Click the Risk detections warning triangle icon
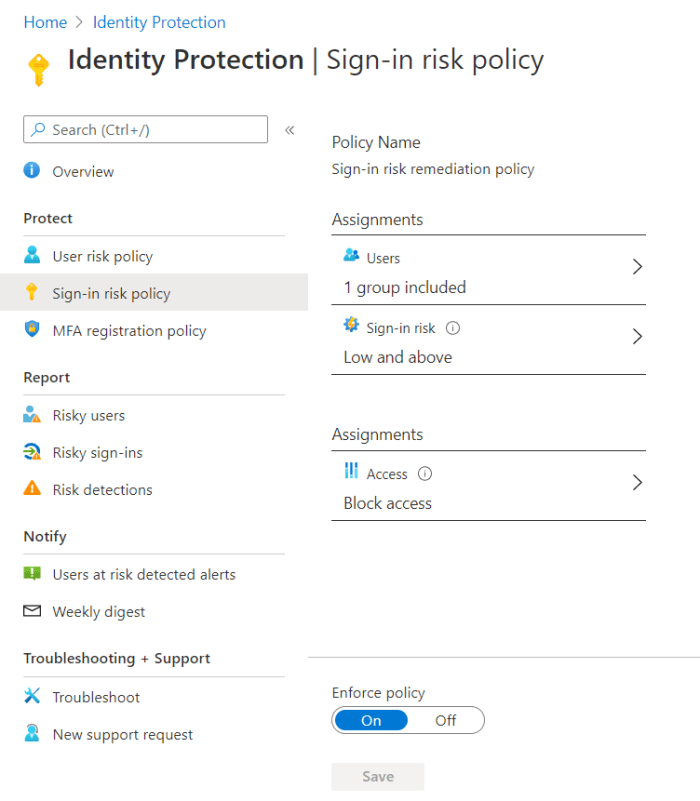 tap(32, 489)
